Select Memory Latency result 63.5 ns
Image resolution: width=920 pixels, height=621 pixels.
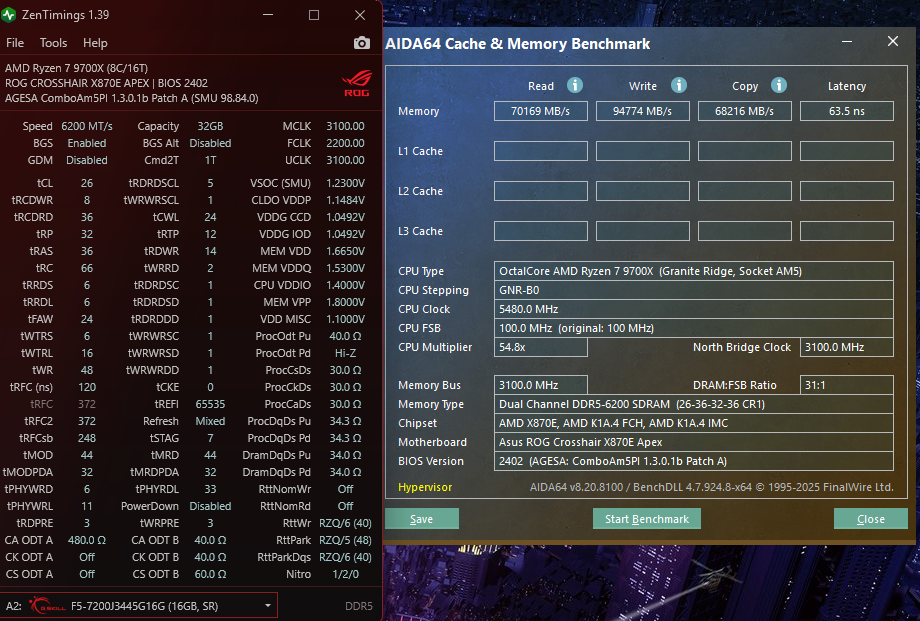tap(847, 111)
